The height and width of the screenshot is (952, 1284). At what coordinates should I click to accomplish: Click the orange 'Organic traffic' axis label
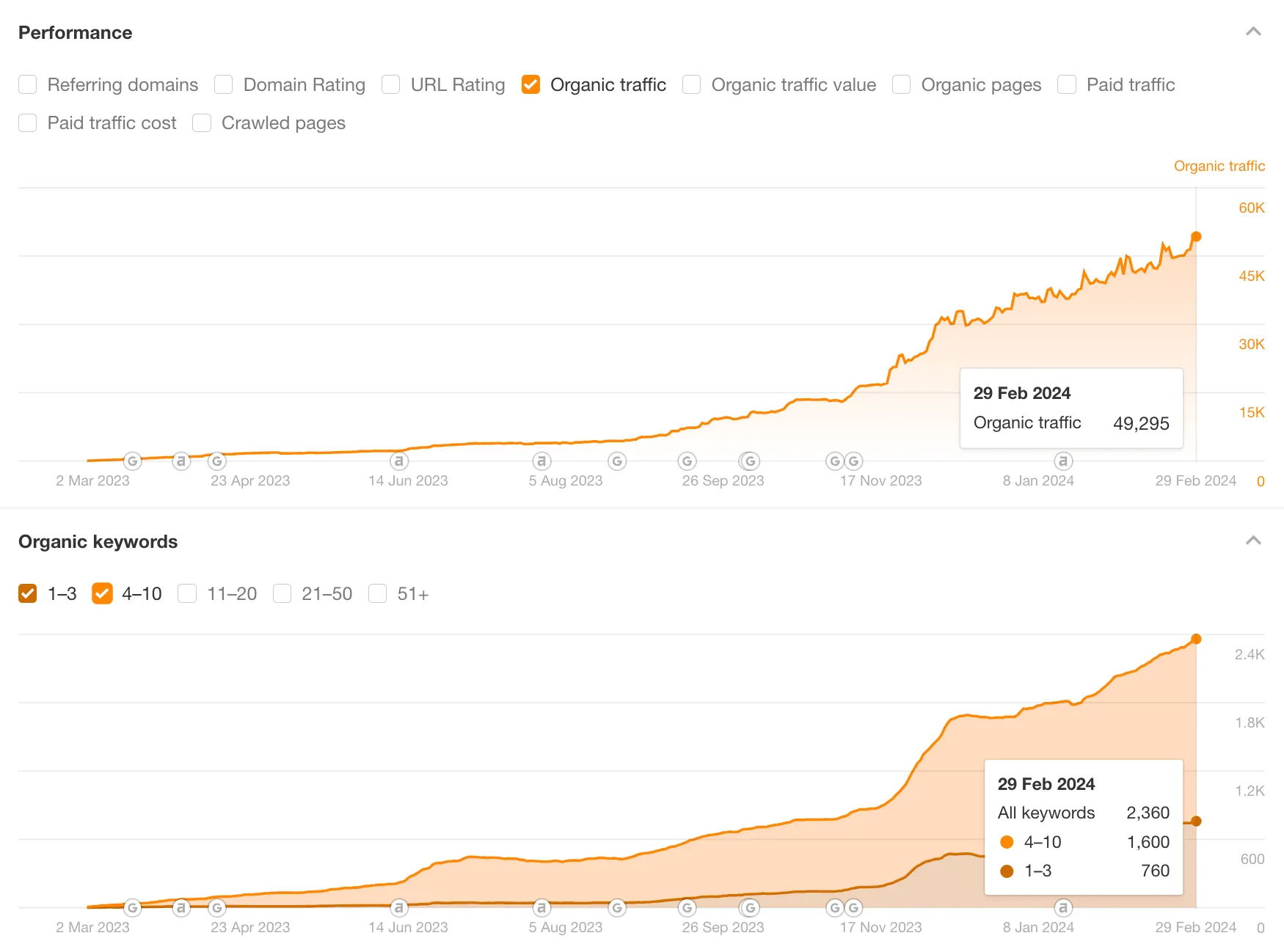(x=1219, y=166)
